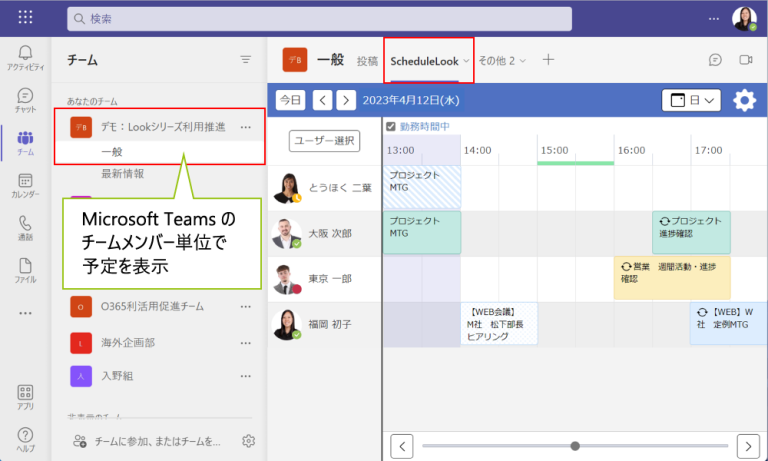Screen dimensions: 768x461
Task: Toggle the 勤務時間中 checkbox
Action: [391, 126]
